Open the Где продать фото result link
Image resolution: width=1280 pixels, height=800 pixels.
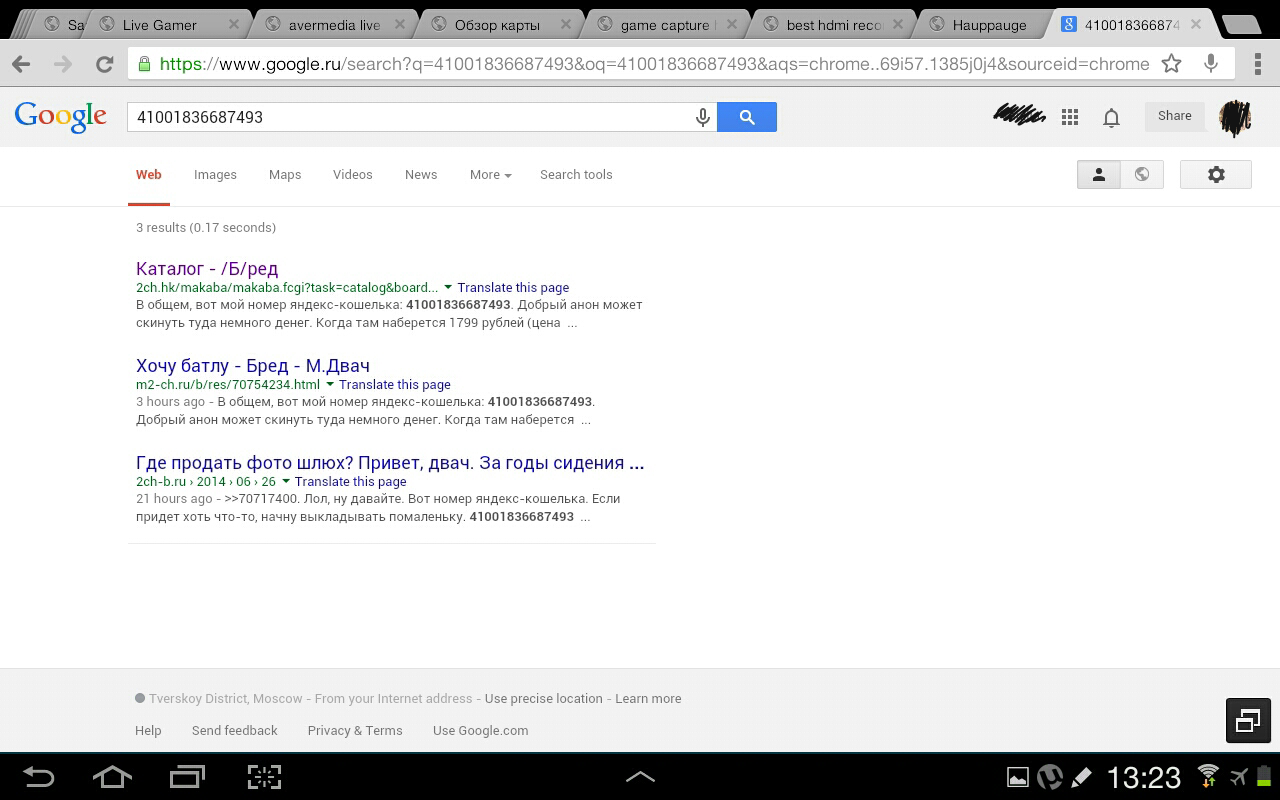coord(390,463)
